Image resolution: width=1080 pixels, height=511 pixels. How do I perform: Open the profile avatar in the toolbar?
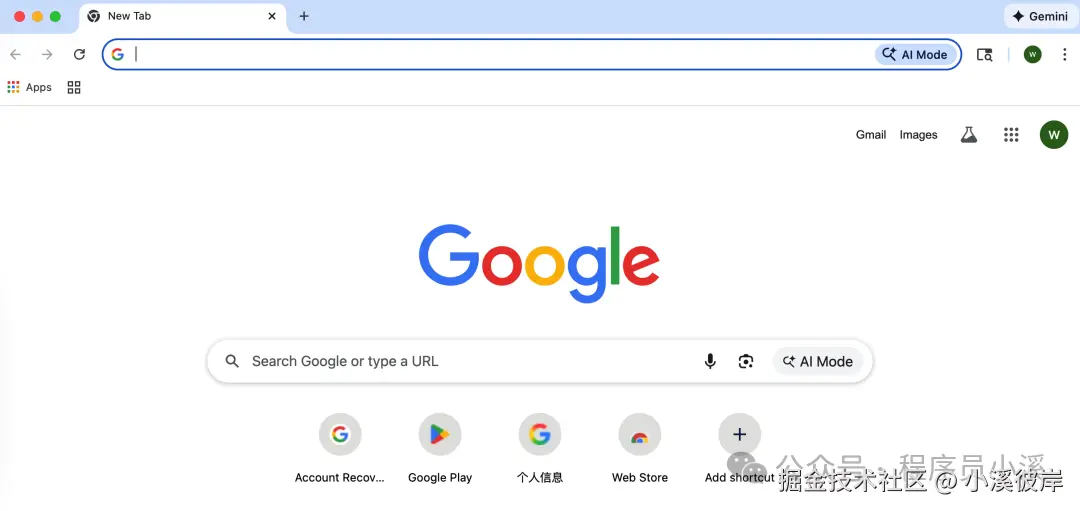click(x=1032, y=55)
